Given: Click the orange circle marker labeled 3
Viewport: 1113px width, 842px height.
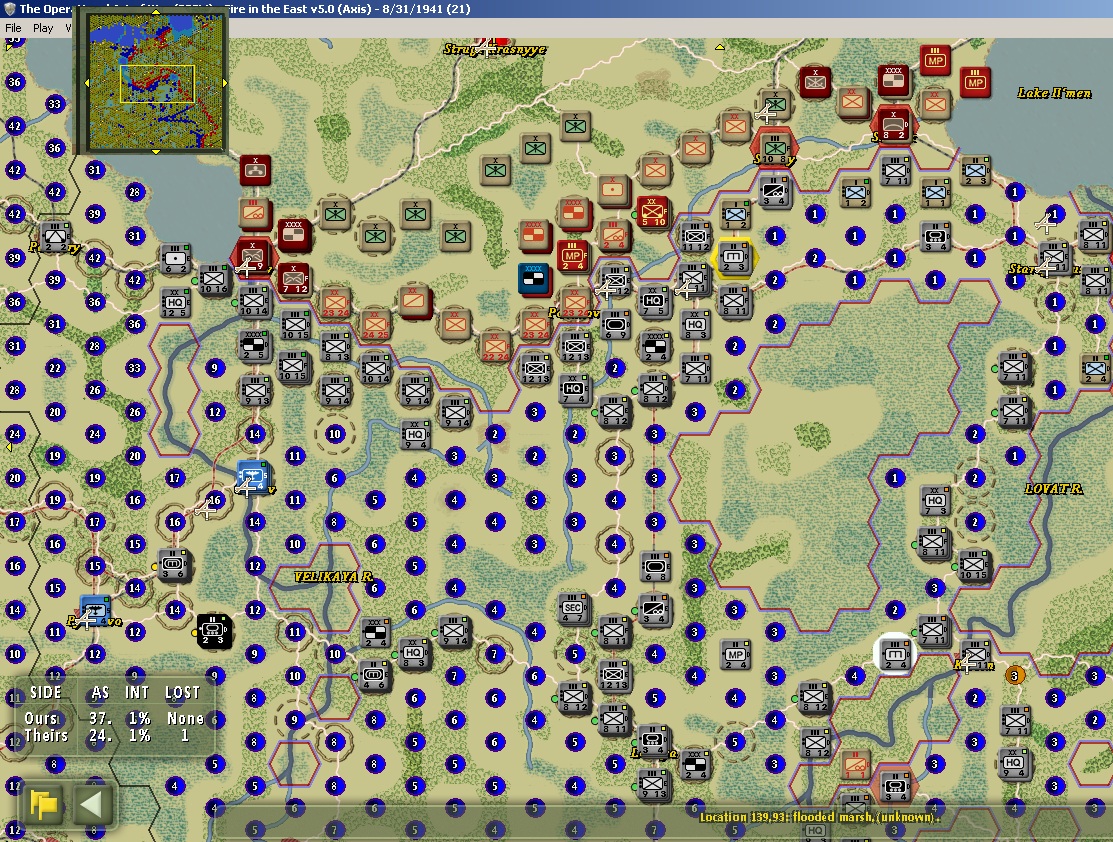Looking at the screenshot, I should click(x=1014, y=675).
